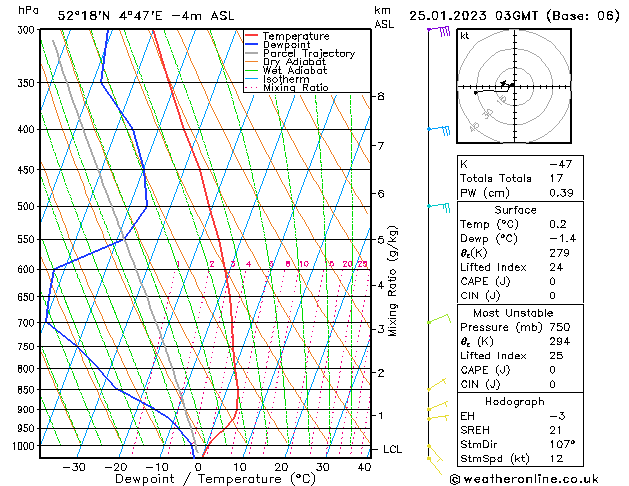The height and width of the screenshot is (486, 629).
Task: Click the 0 temperature axis tick label
Action: [x=198, y=467]
